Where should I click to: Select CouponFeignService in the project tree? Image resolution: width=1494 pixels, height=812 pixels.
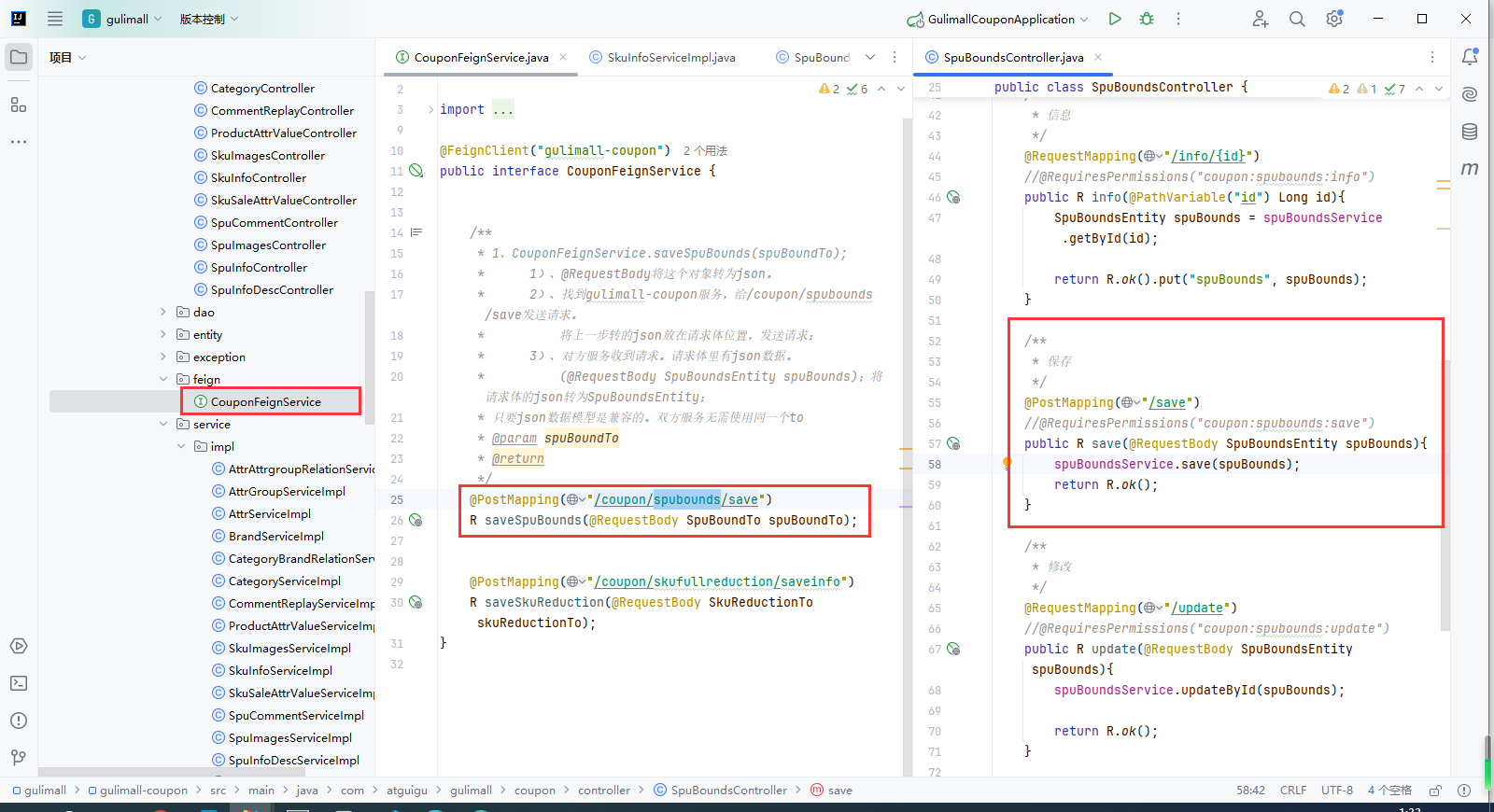265,402
